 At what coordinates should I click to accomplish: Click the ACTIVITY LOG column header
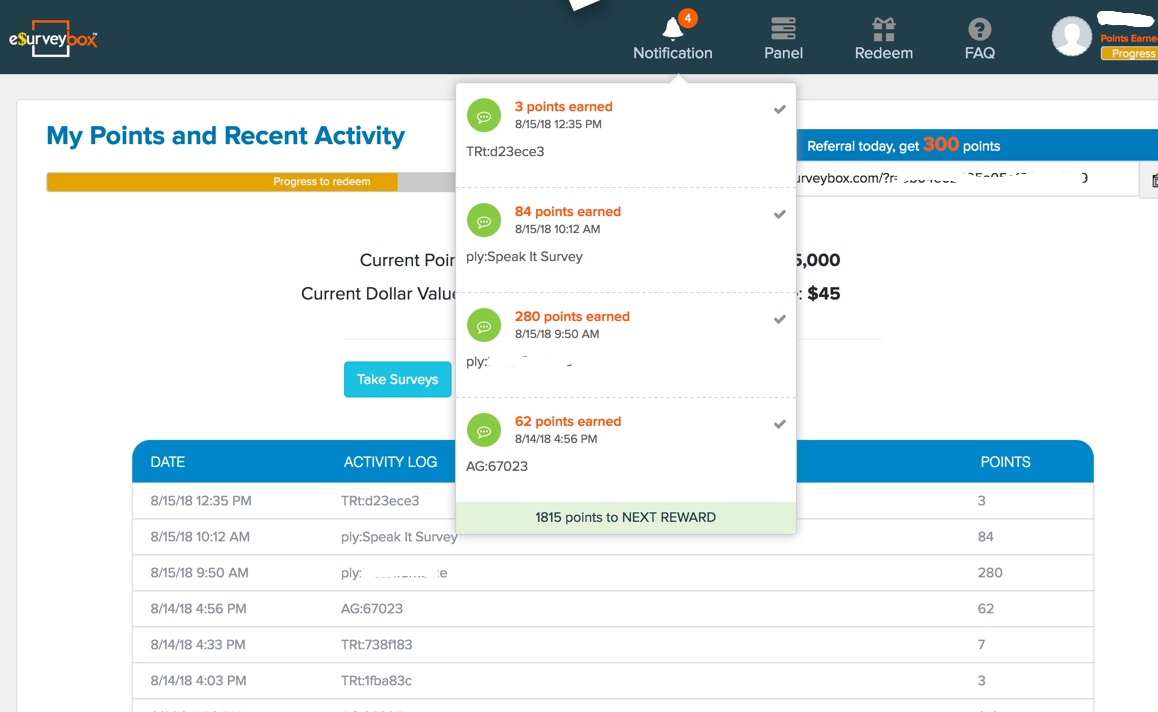(390, 462)
